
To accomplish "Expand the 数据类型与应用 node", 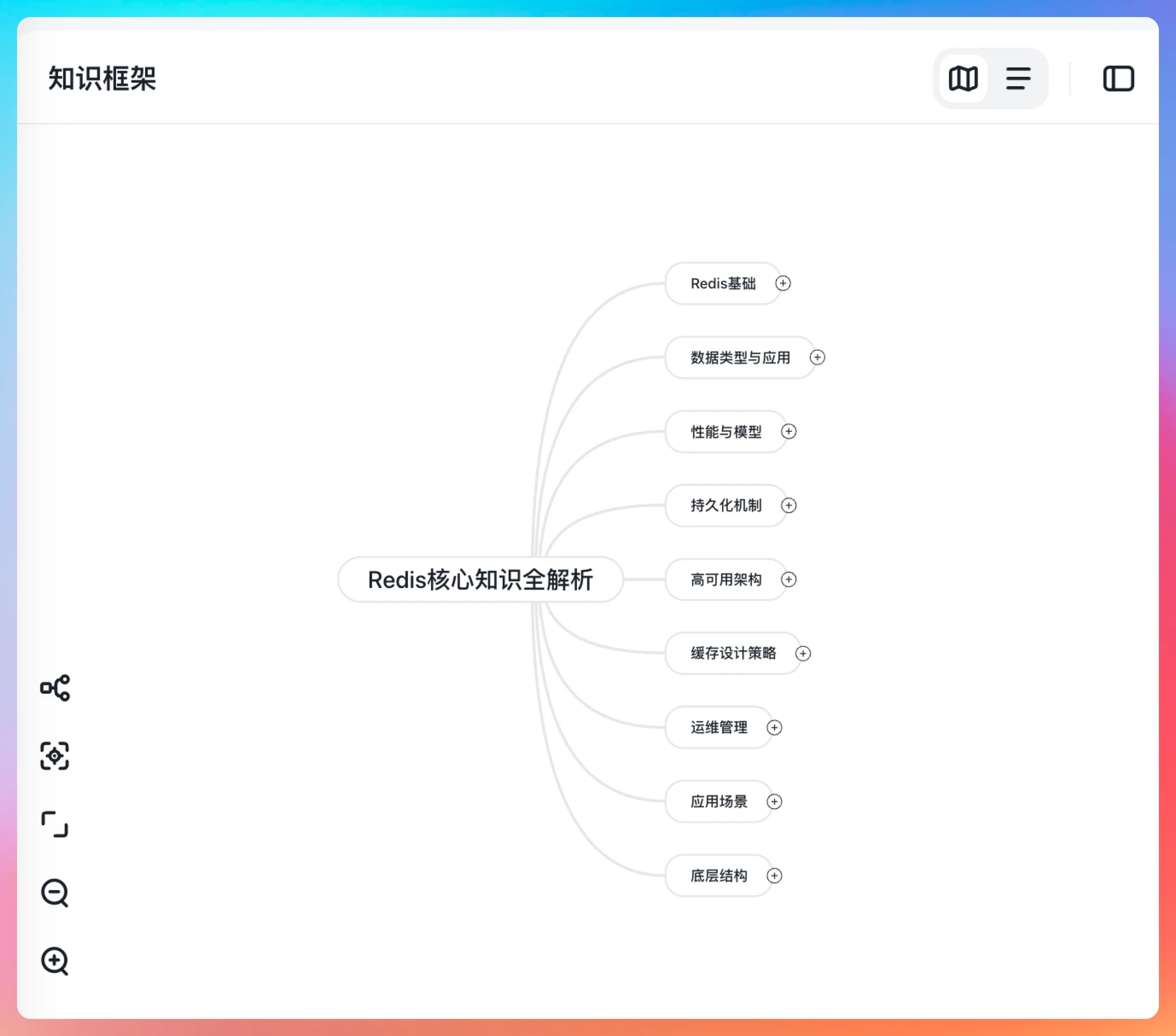I will point(817,357).
